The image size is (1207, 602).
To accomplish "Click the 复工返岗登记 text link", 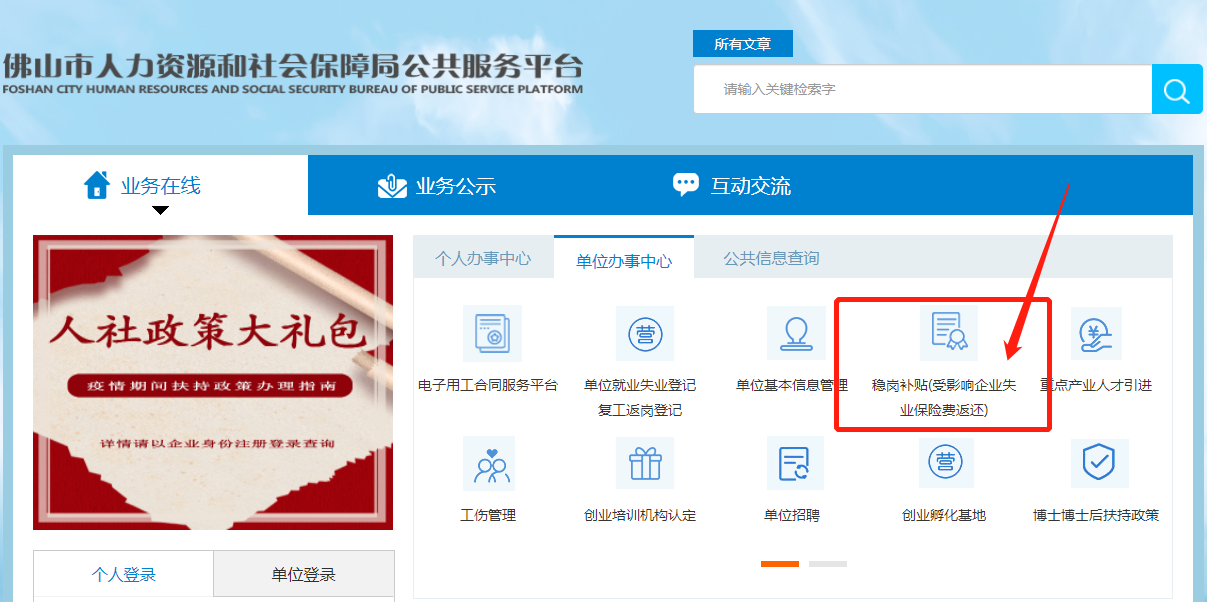I will [640, 410].
